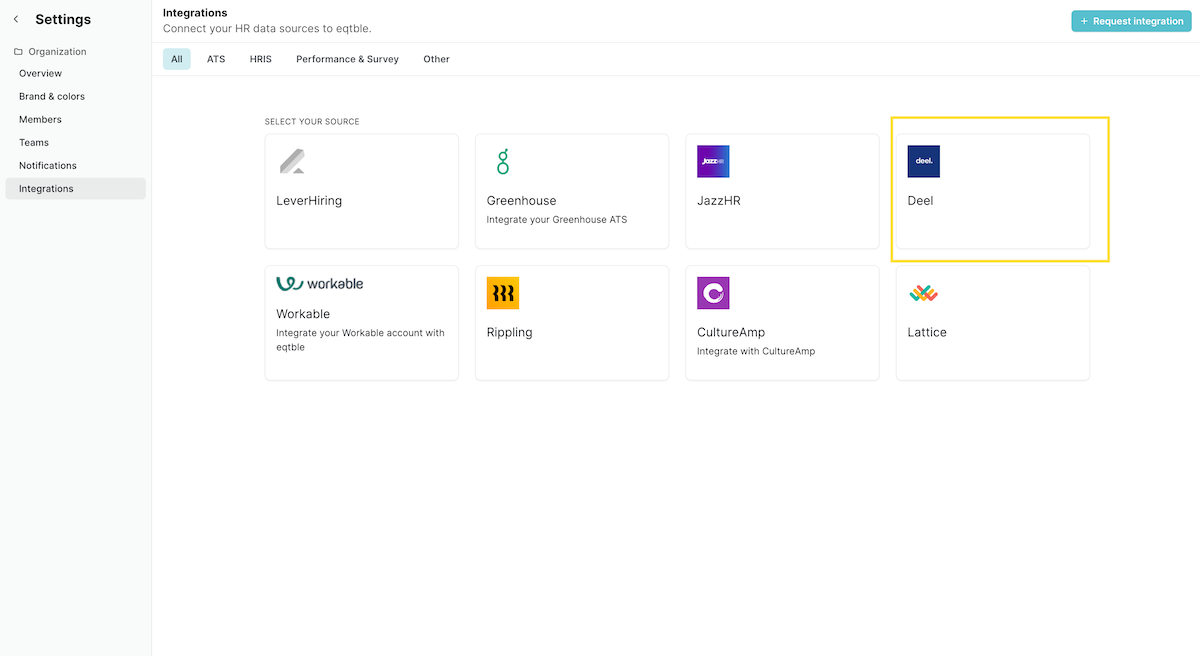Switch to the ATS tab
1200x656 pixels.
click(x=216, y=59)
